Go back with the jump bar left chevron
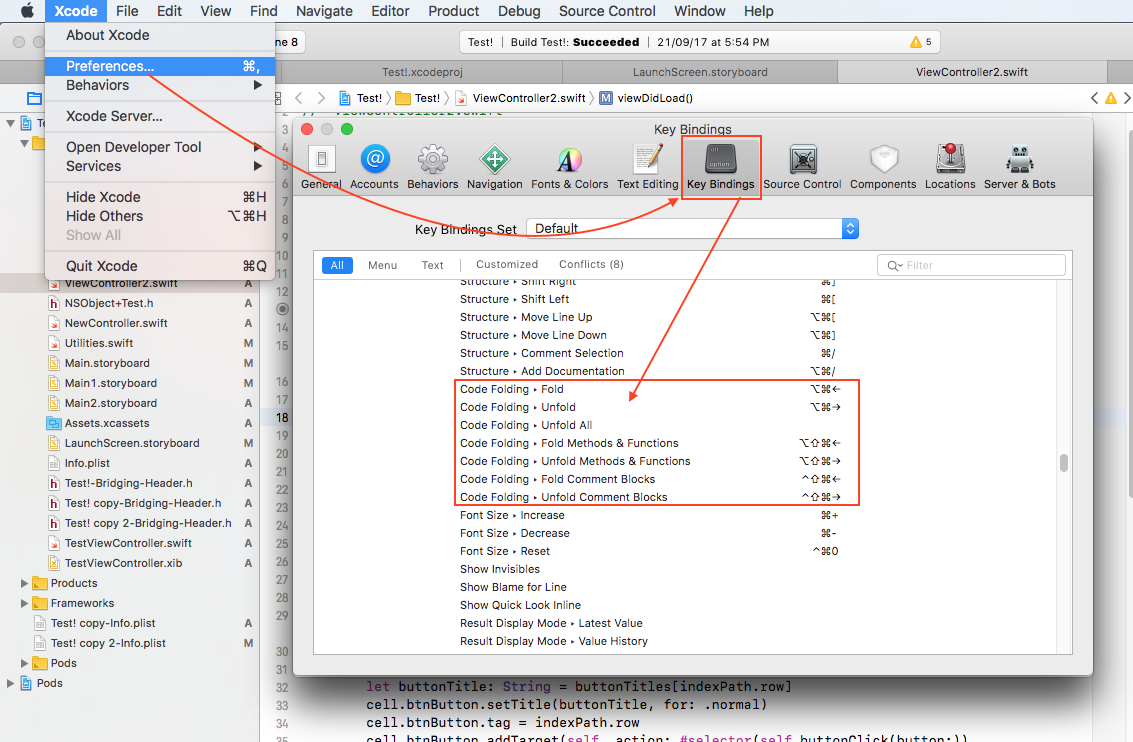The height and width of the screenshot is (742, 1133). click(x=298, y=98)
